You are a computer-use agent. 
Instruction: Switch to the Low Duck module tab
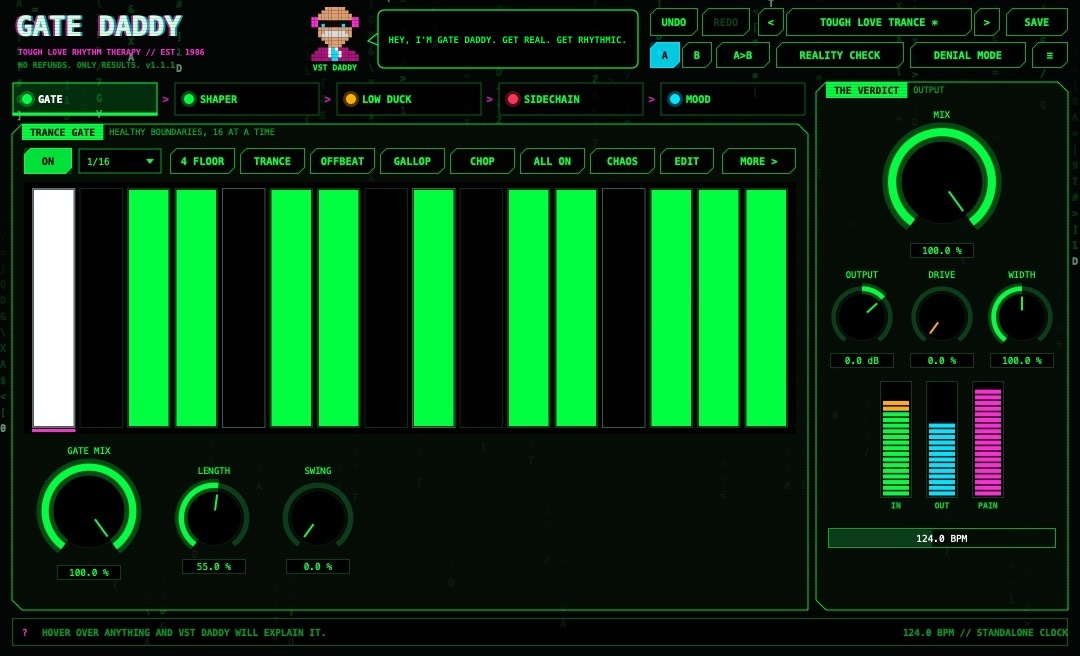(408, 99)
